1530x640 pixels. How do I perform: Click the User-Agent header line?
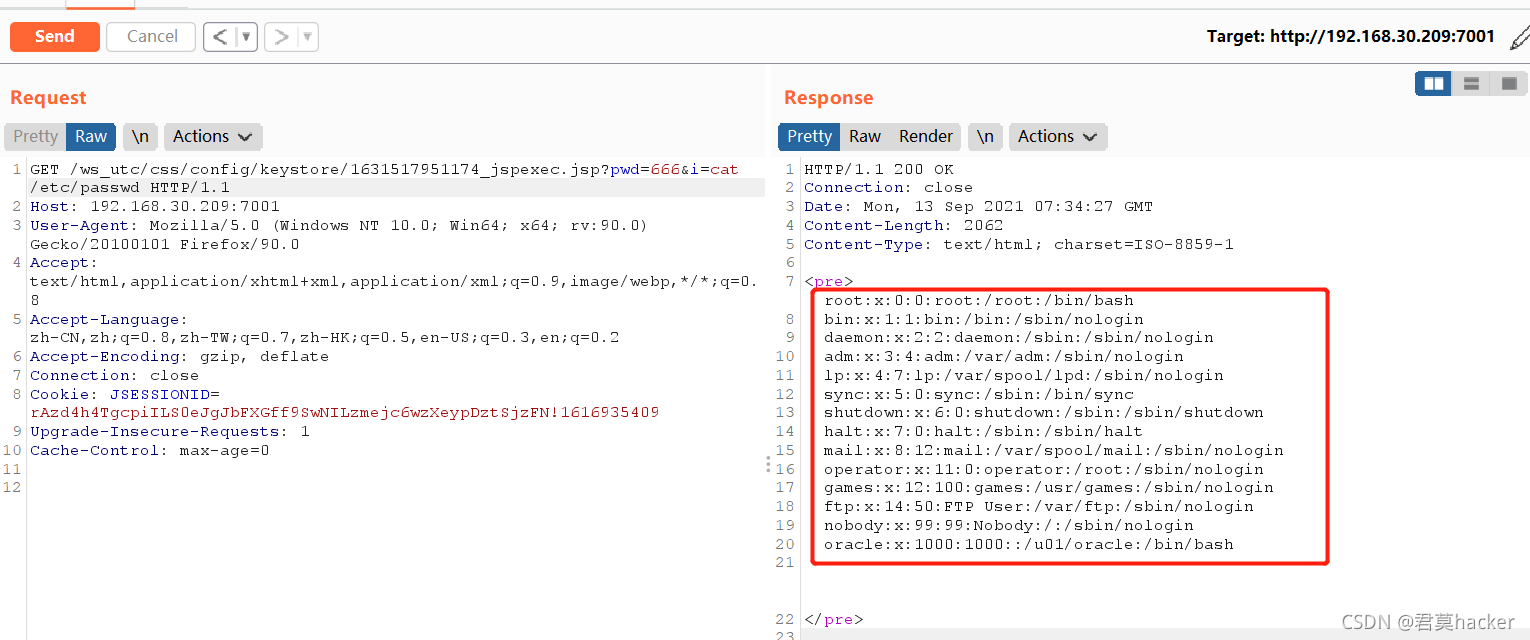pyautogui.click(x=339, y=234)
